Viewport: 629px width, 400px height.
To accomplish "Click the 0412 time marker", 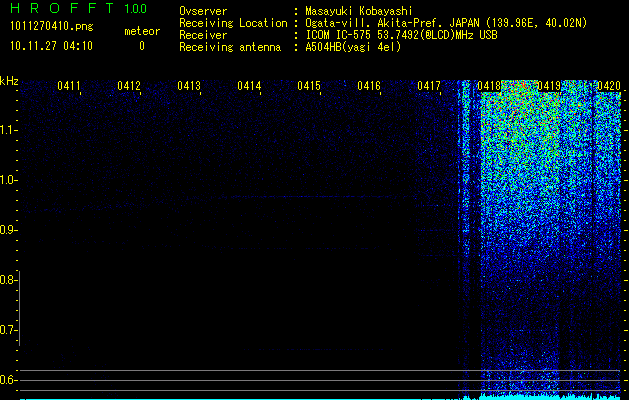I will [129, 85].
